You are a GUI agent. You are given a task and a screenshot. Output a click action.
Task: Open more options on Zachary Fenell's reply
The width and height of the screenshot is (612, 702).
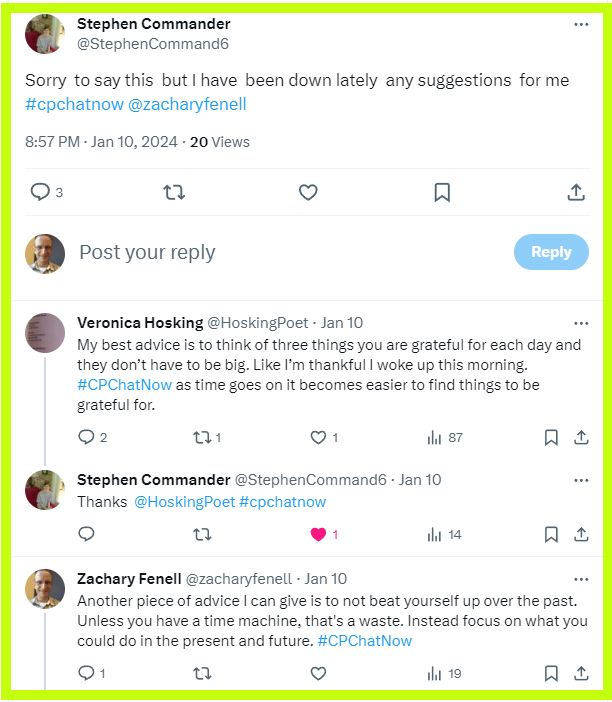coord(581,579)
